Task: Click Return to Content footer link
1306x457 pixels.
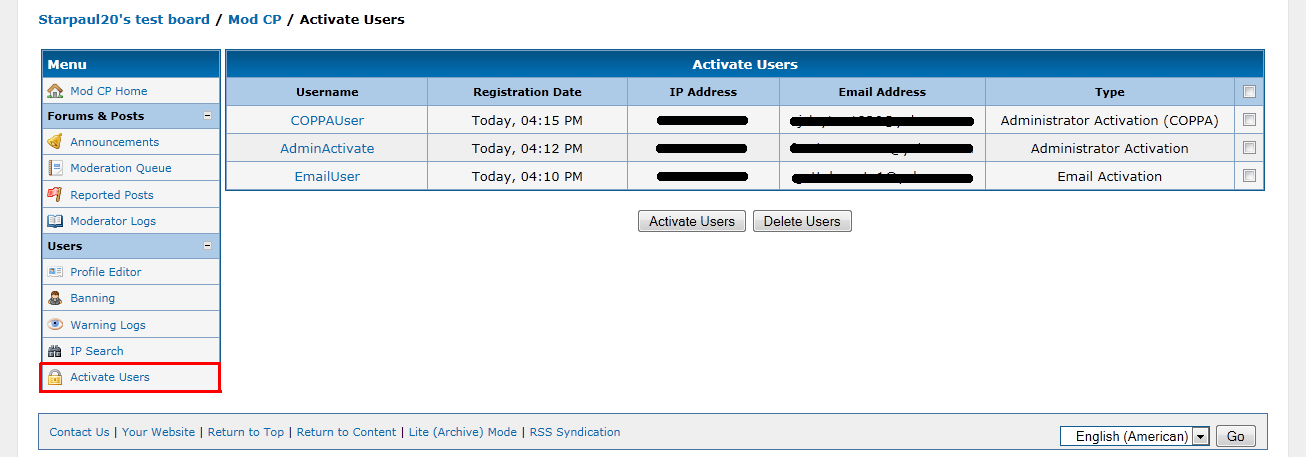Action: (x=346, y=432)
